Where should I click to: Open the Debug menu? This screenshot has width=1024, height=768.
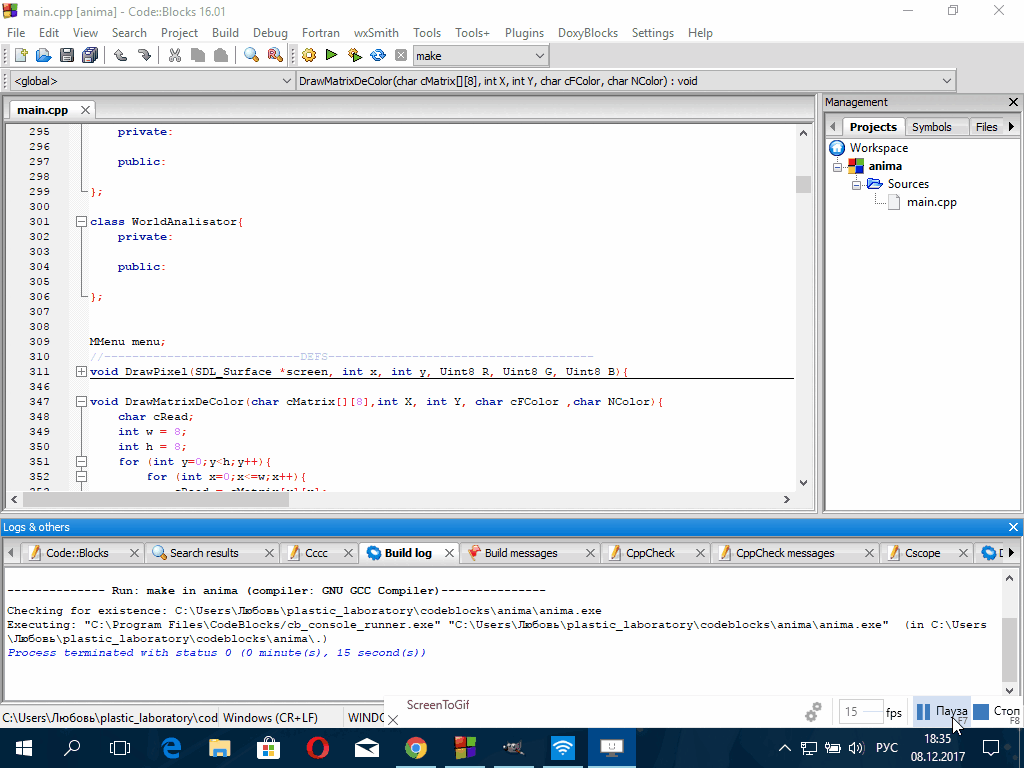[270, 33]
